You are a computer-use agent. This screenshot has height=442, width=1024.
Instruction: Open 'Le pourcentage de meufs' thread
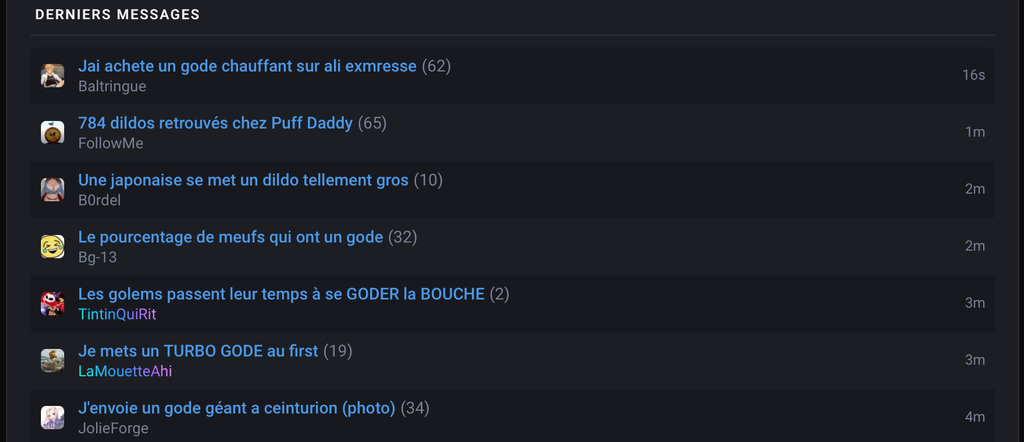231,237
